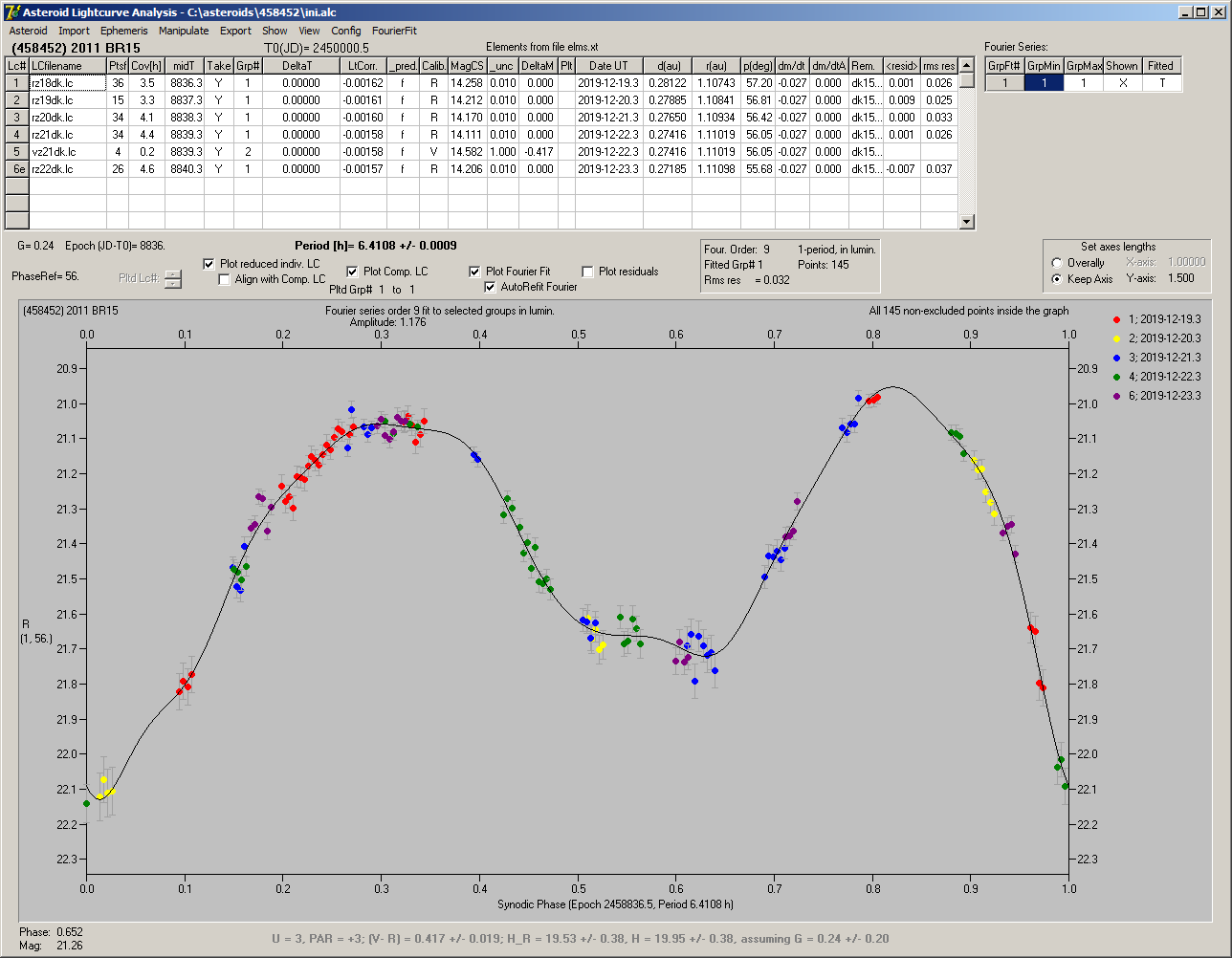Select row header 1 in lightcurve table
The width and height of the screenshot is (1232, 958).
(x=16, y=83)
